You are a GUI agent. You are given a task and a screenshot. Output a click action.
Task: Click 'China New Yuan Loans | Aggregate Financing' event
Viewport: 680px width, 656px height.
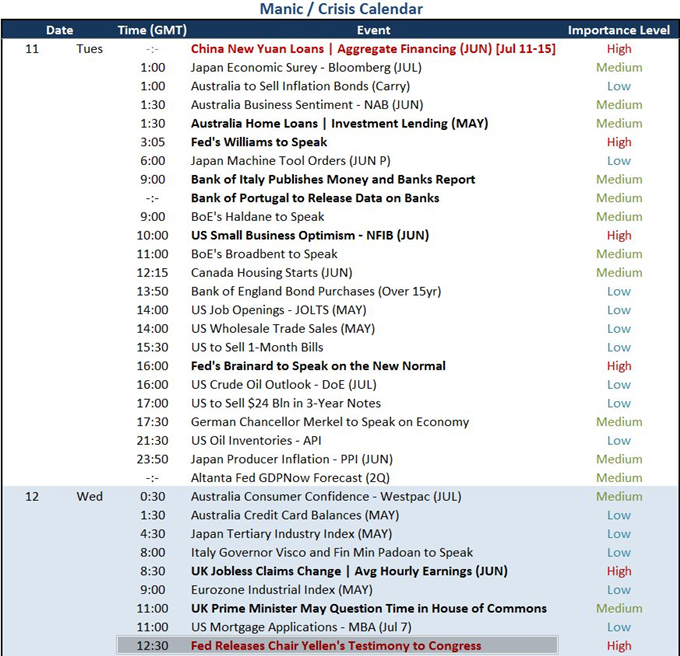[373, 49]
